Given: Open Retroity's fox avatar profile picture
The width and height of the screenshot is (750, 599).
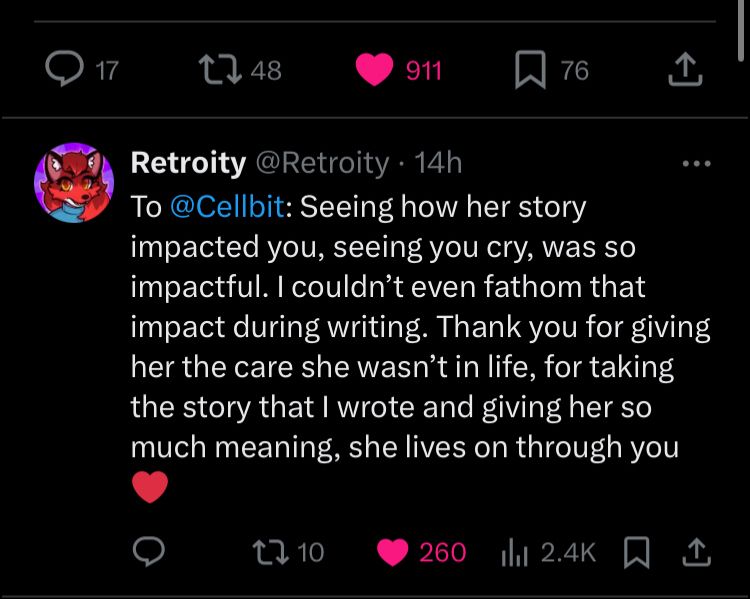Looking at the screenshot, I should (x=74, y=182).
